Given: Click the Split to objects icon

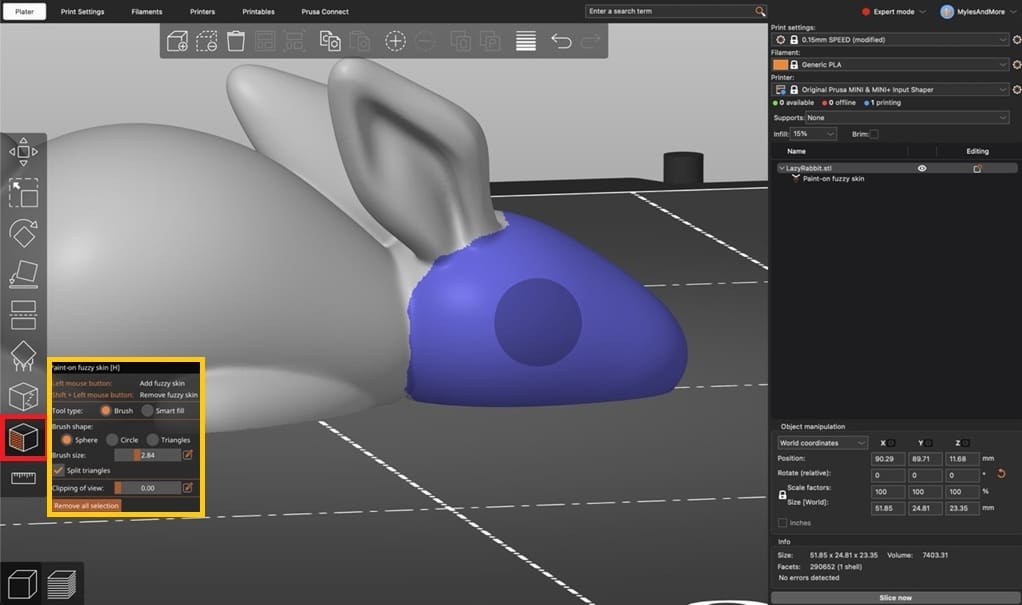Looking at the screenshot, I should coord(461,41).
